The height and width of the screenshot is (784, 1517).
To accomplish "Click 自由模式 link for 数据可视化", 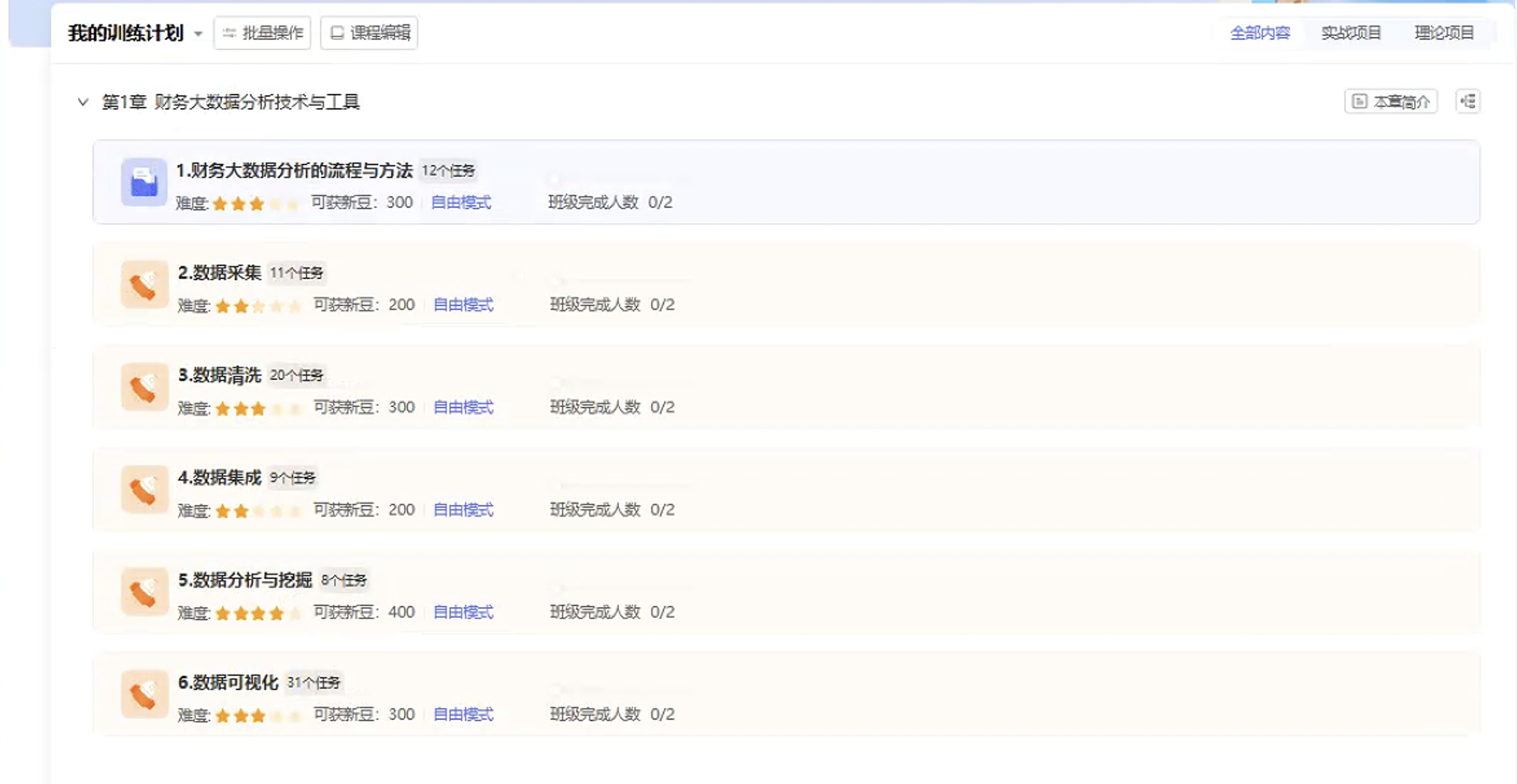I will (x=463, y=715).
